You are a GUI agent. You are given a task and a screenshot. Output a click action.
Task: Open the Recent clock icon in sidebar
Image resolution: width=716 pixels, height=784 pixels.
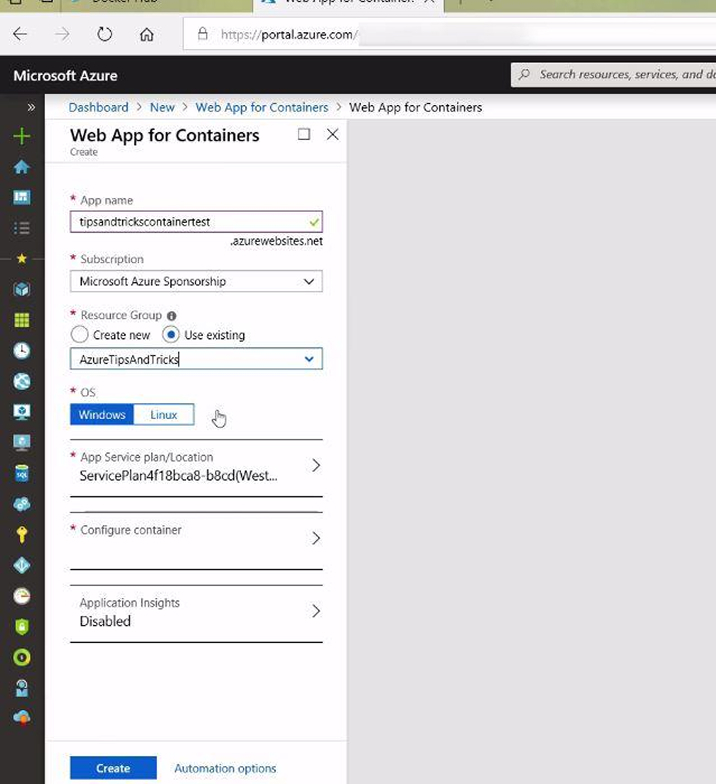21,351
